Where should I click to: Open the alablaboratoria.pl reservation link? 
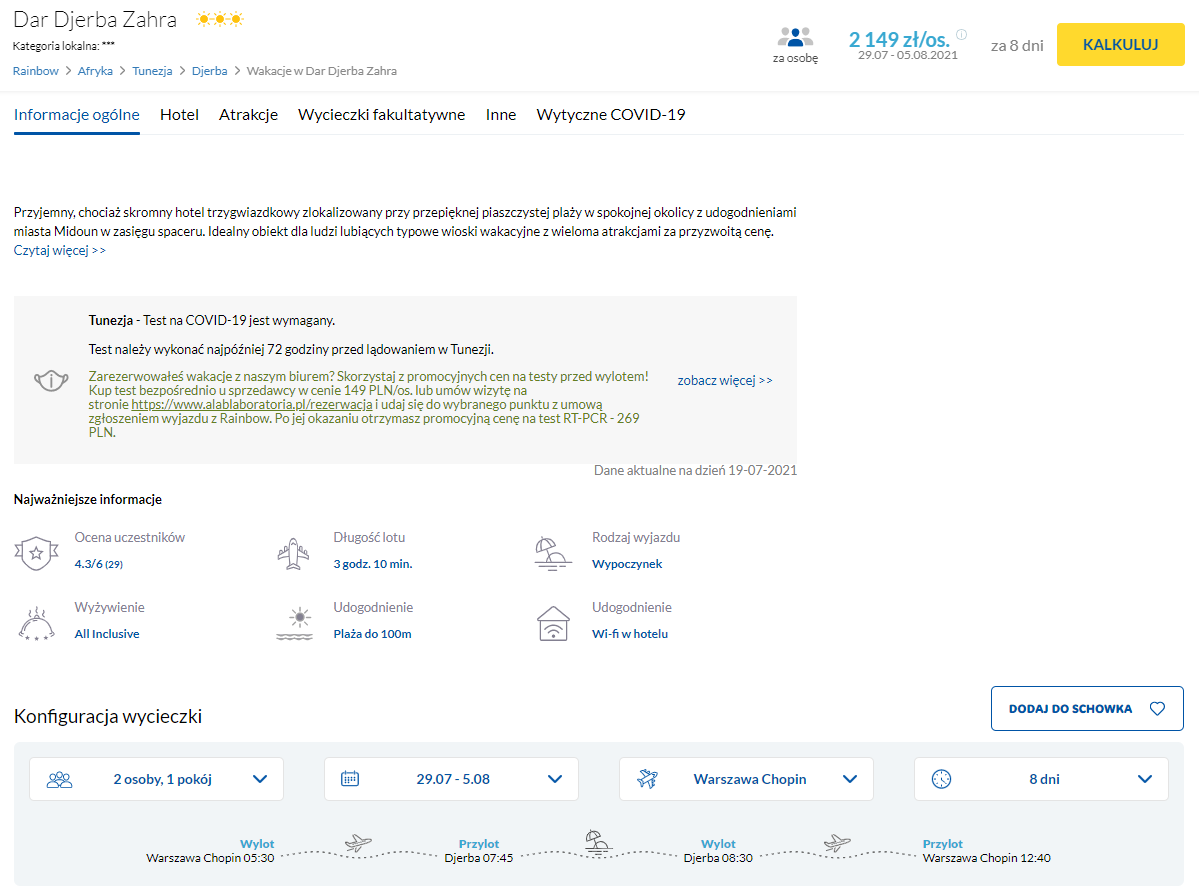click(x=252, y=405)
